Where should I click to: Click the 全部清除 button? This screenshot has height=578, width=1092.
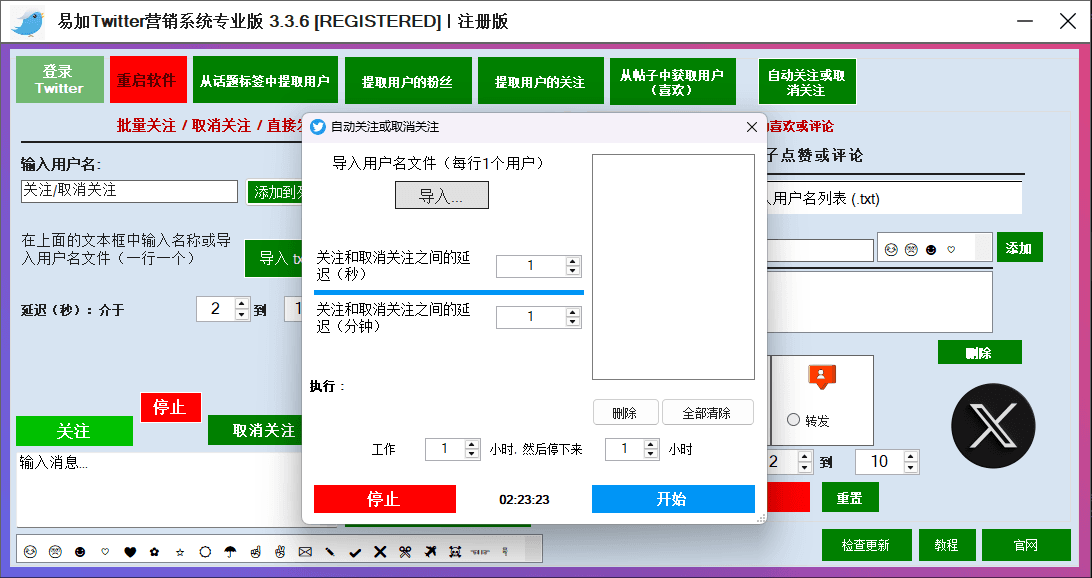pyautogui.click(x=708, y=412)
